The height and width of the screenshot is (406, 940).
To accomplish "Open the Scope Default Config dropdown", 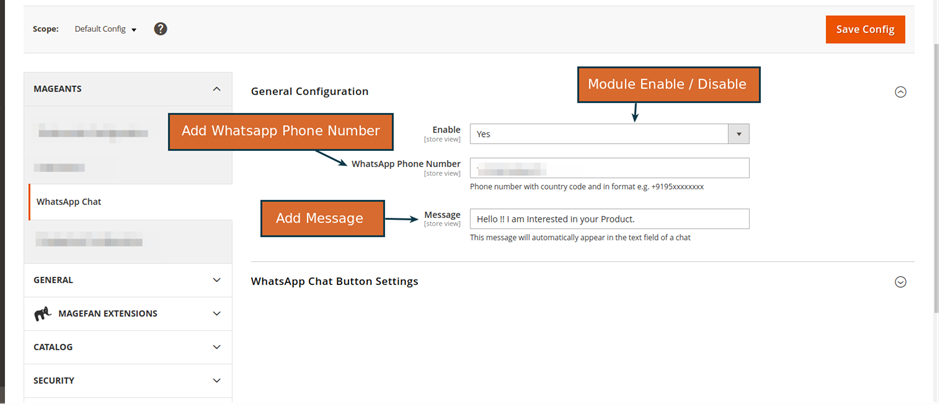I will [106, 29].
